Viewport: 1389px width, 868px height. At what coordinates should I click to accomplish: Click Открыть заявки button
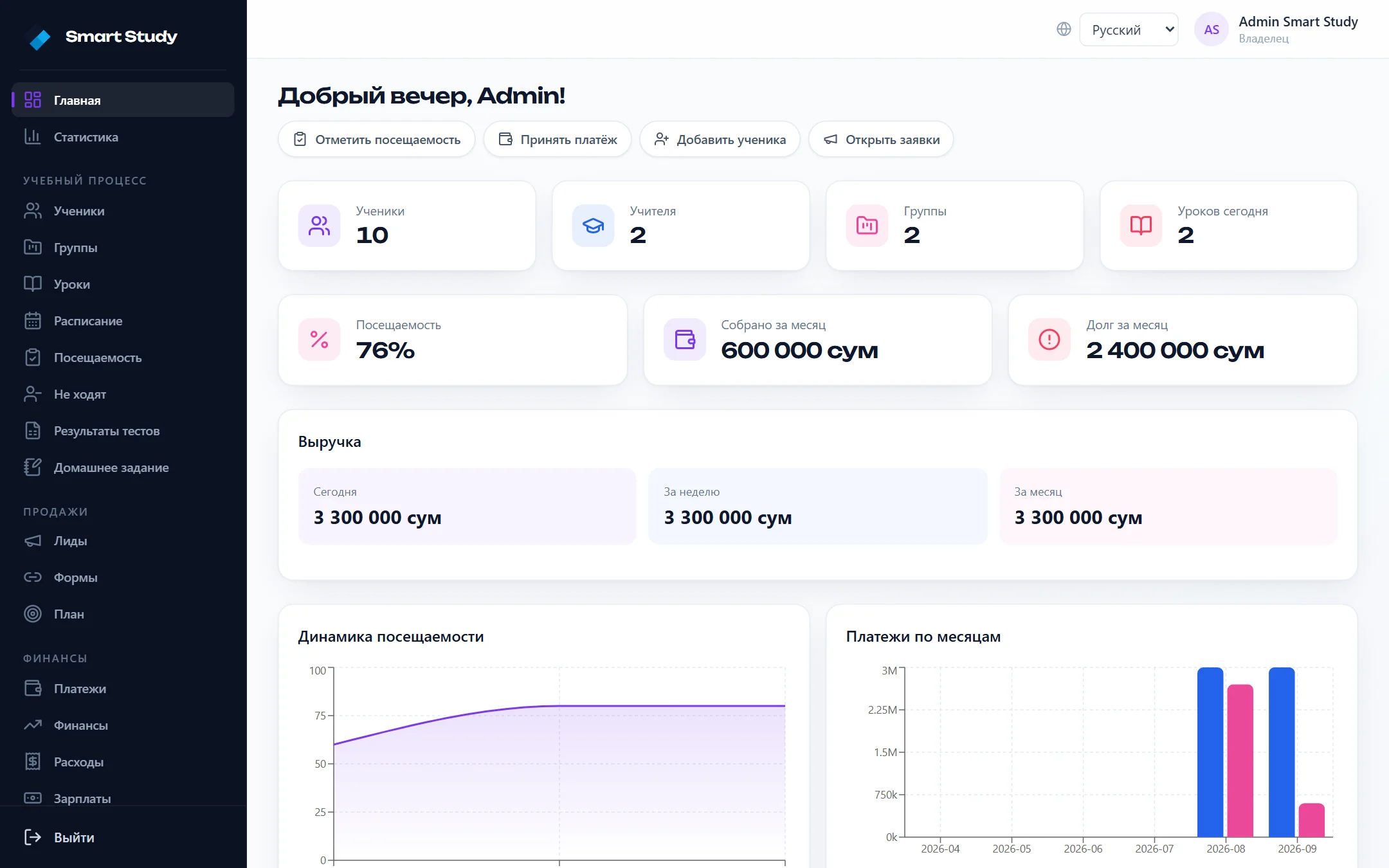[x=881, y=140]
